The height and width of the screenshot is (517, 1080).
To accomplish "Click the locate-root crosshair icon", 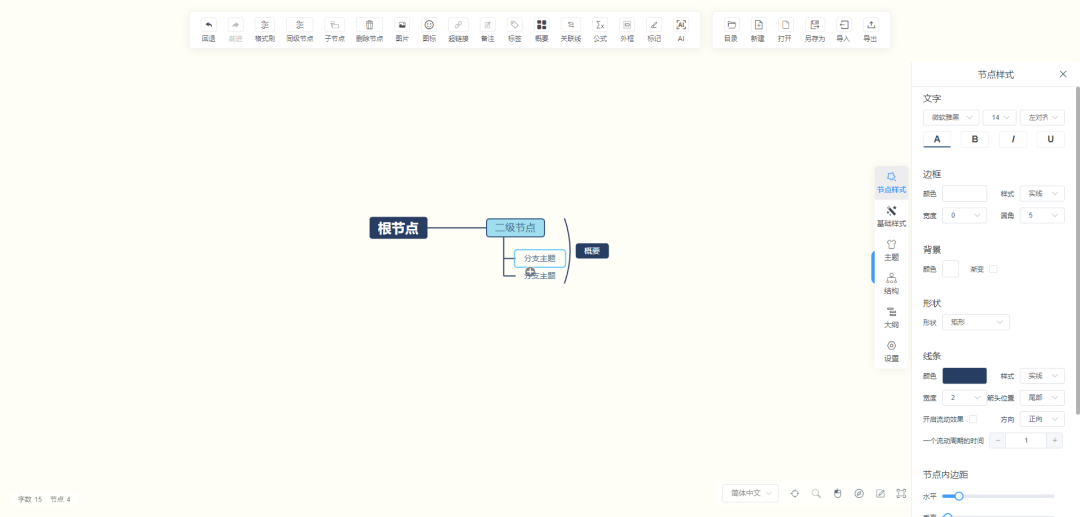I will [x=795, y=493].
